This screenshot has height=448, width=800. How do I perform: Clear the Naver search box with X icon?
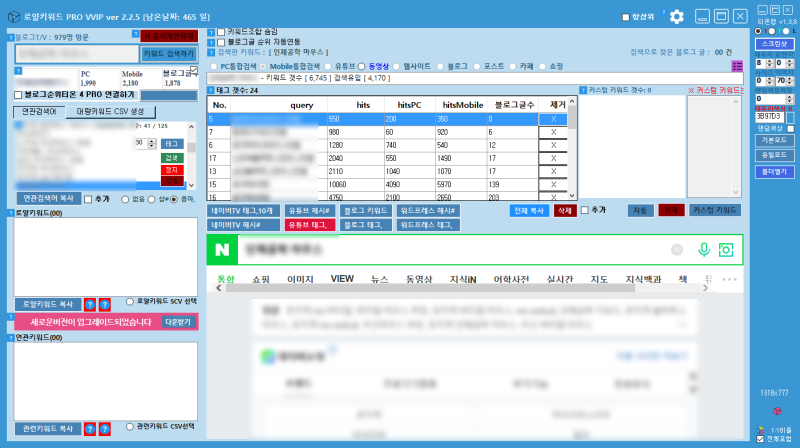(x=677, y=250)
